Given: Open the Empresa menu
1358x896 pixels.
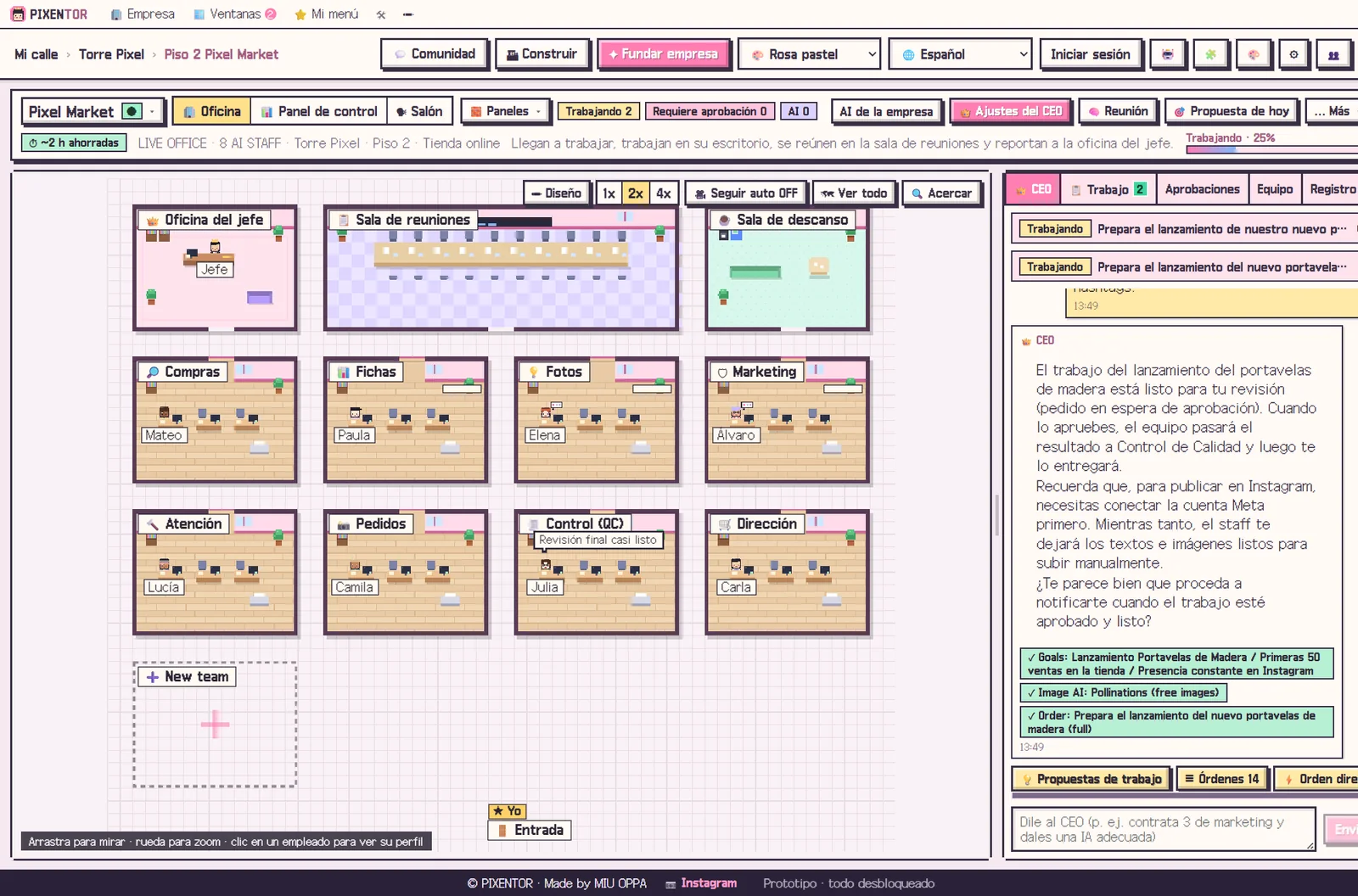Looking at the screenshot, I should pos(143,14).
